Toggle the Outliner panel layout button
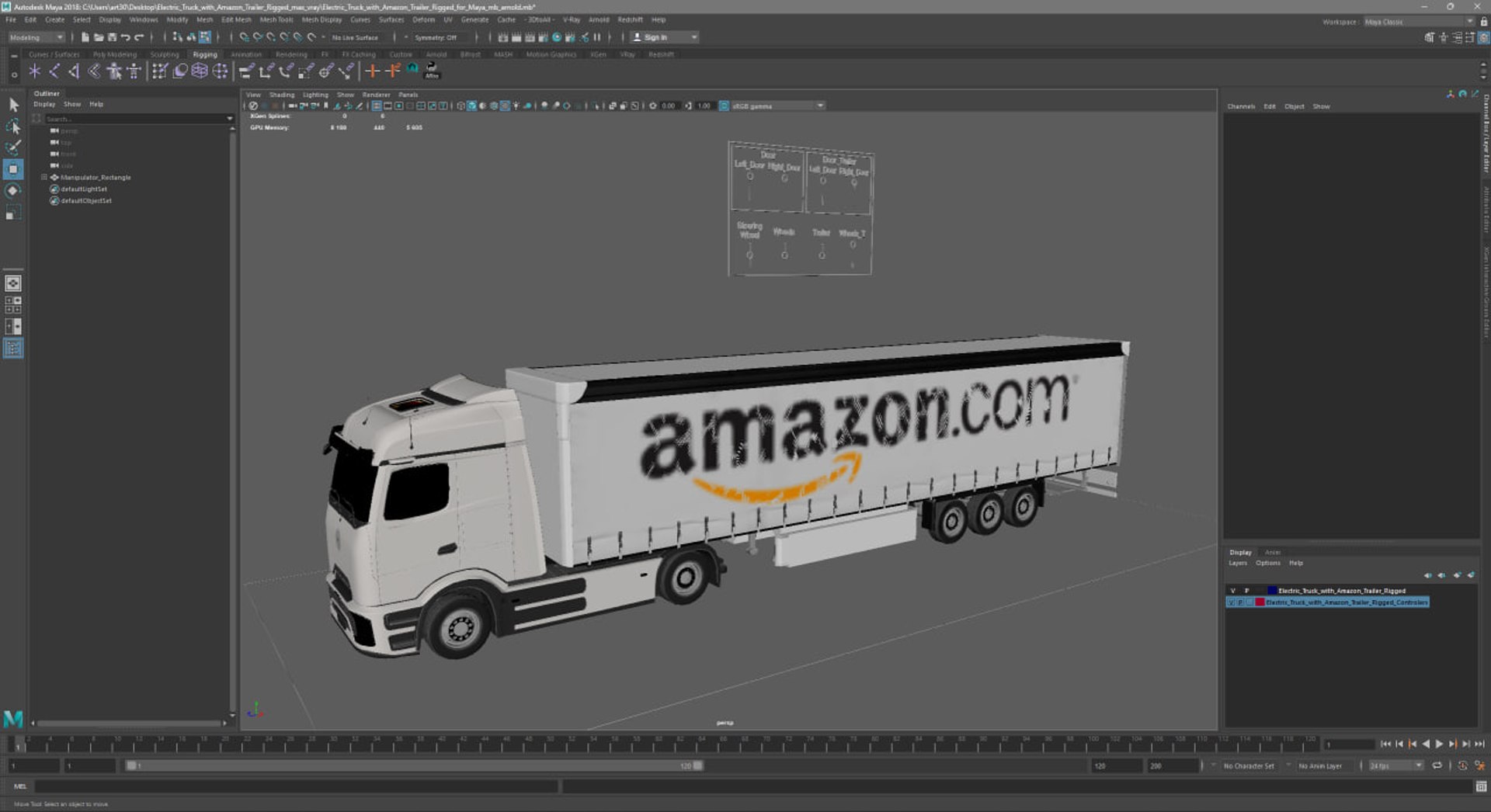The image size is (1491, 812). pos(13,349)
